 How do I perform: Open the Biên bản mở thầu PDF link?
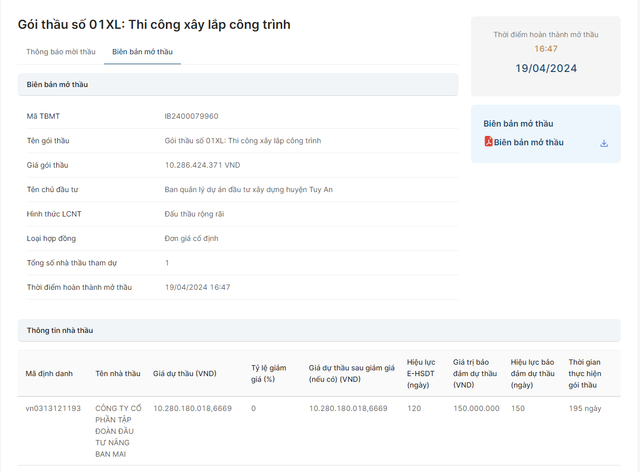[x=528, y=142]
